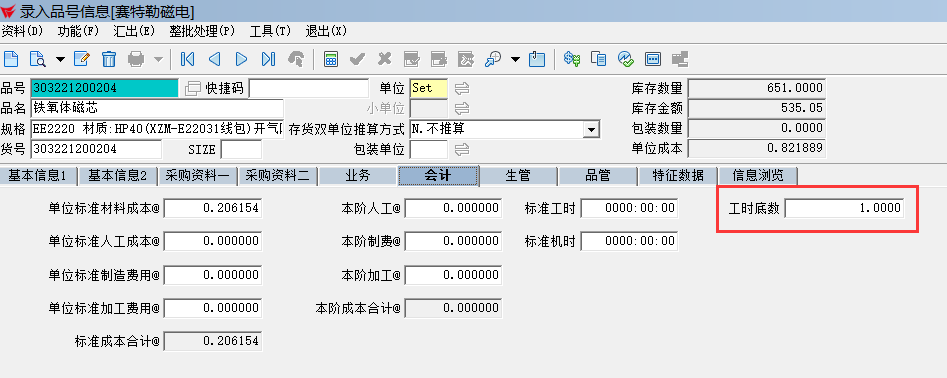Image resolution: width=947 pixels, height=378 pixels.
Task: Click the edit record pencil icon
Action: 82,59
